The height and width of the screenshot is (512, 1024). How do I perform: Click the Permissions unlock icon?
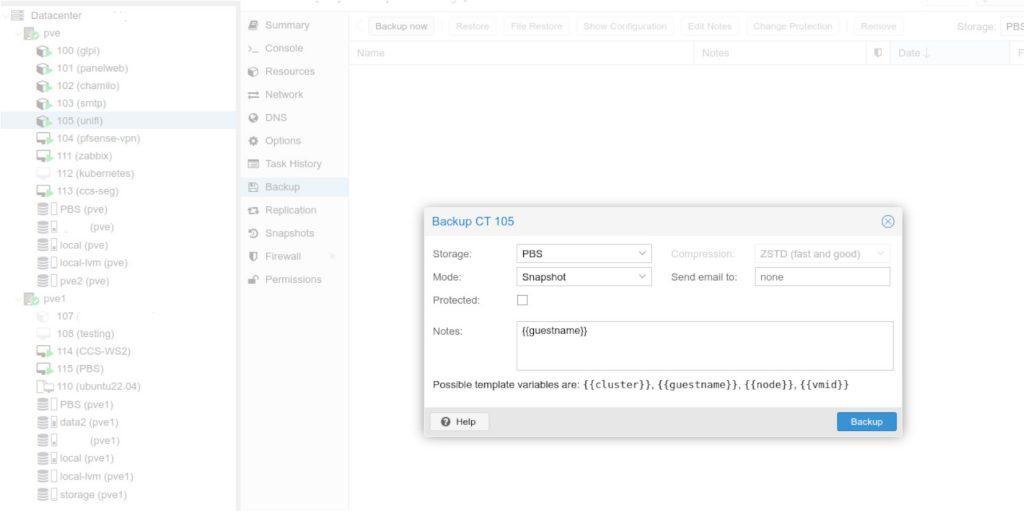coord(253,280)
